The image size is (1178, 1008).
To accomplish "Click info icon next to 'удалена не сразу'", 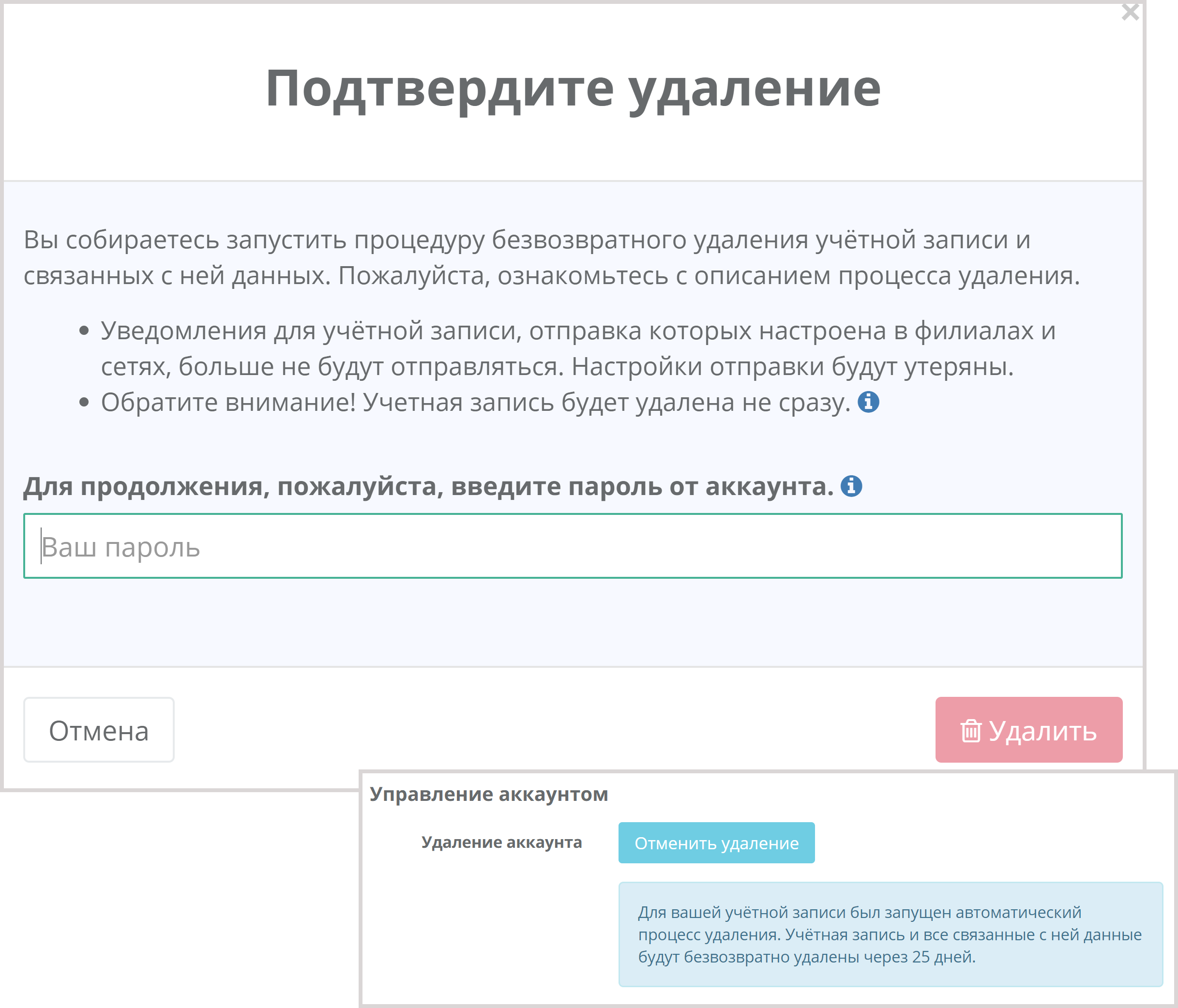I will point(868,402).
